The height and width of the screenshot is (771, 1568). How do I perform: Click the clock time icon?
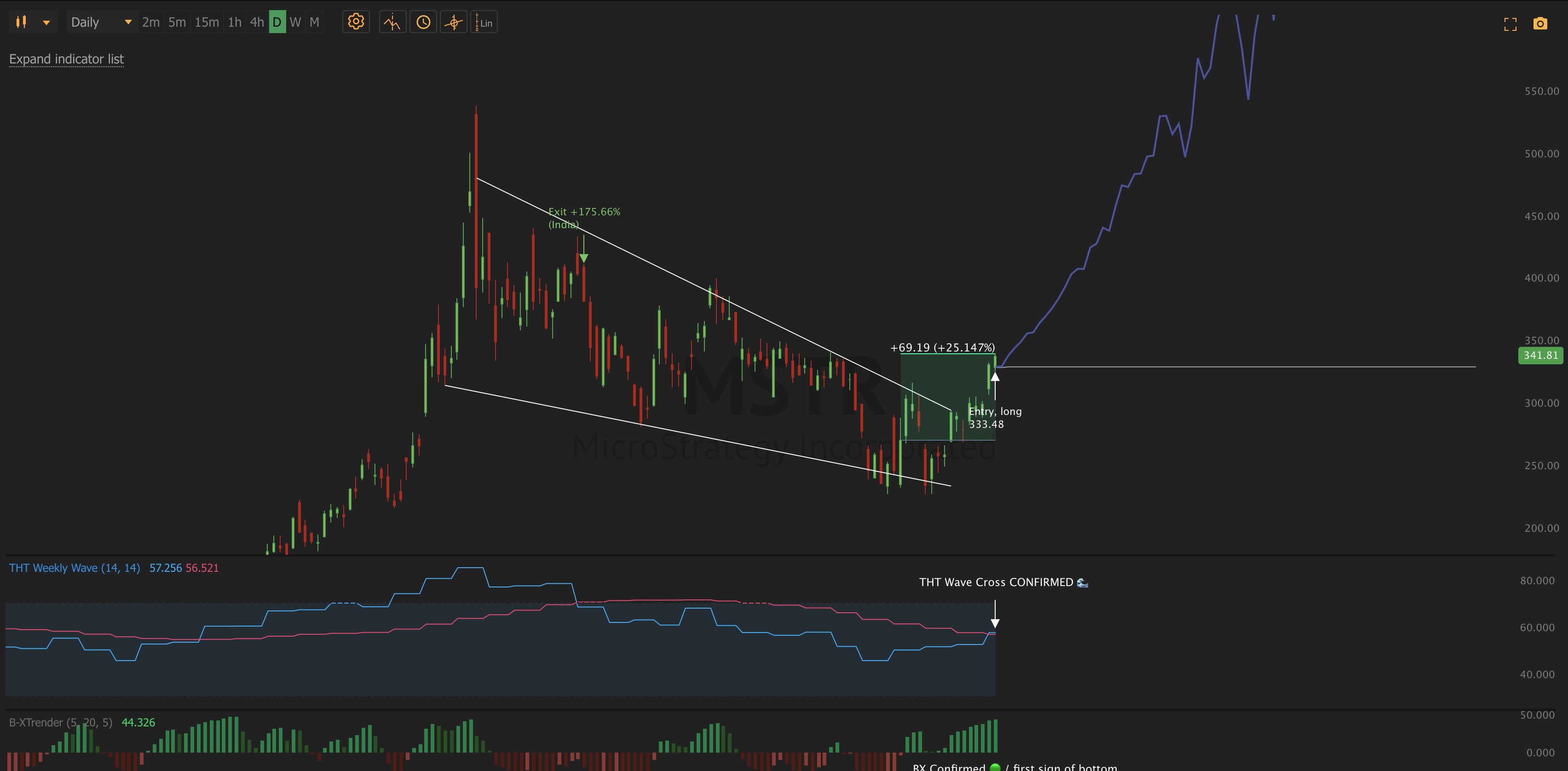(x=423, y=23)
